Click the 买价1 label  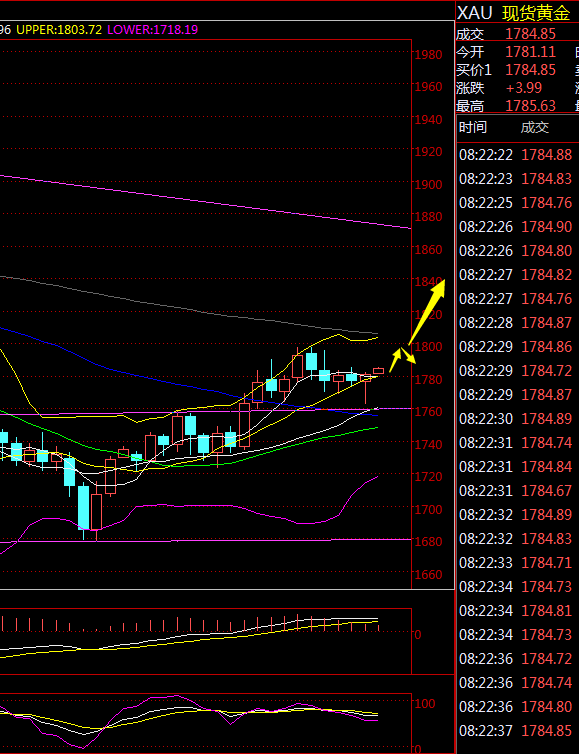coord(474,70)
